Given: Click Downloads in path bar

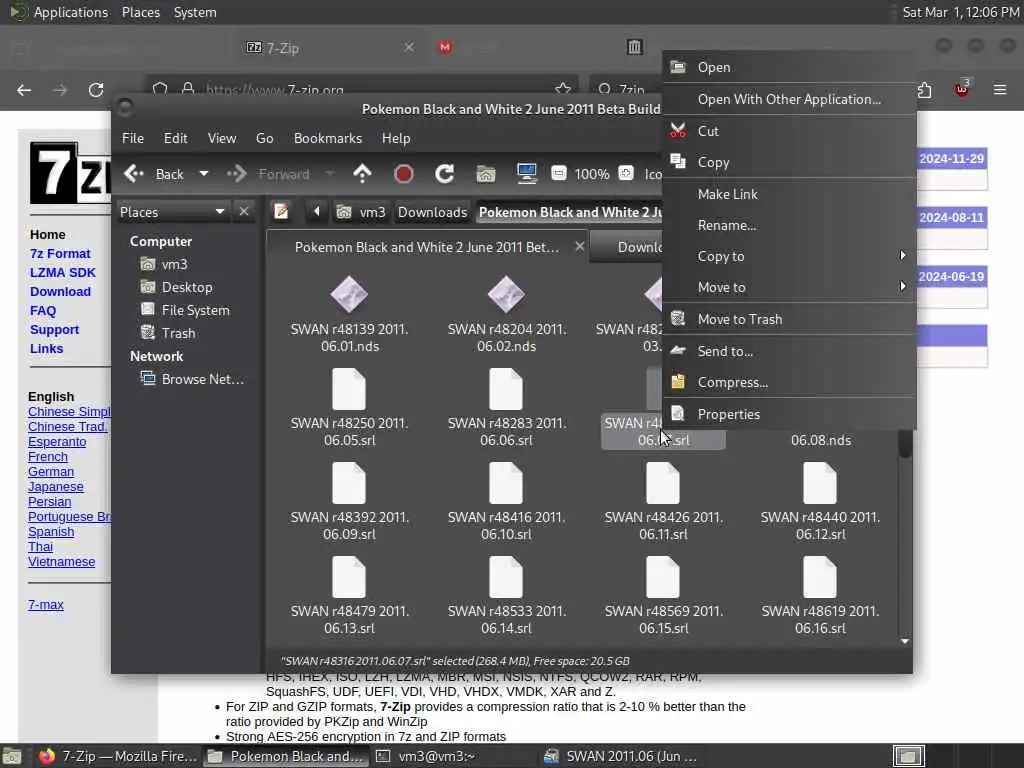Looking at the screenshot, I should click(432, 212).
